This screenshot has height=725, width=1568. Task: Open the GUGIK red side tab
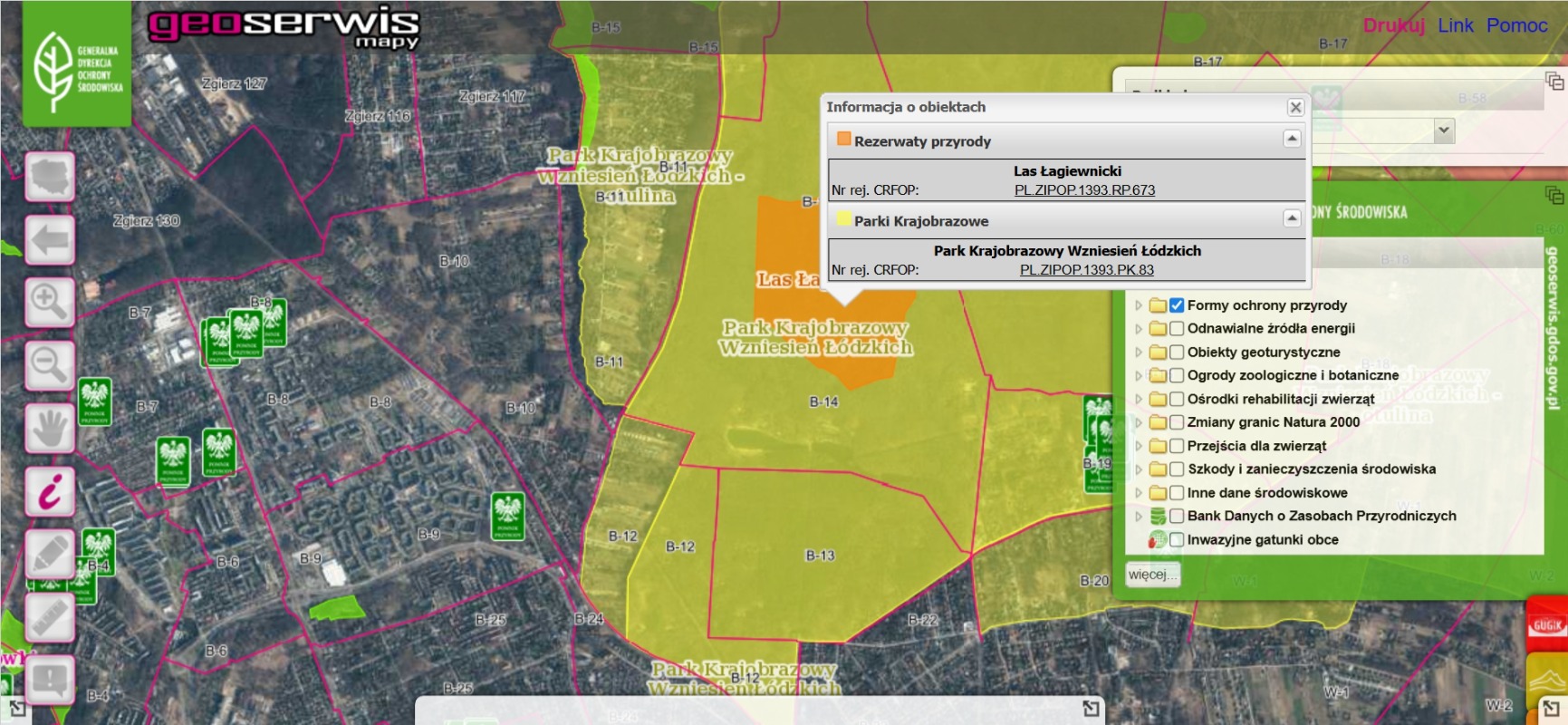click(1547, 624)
